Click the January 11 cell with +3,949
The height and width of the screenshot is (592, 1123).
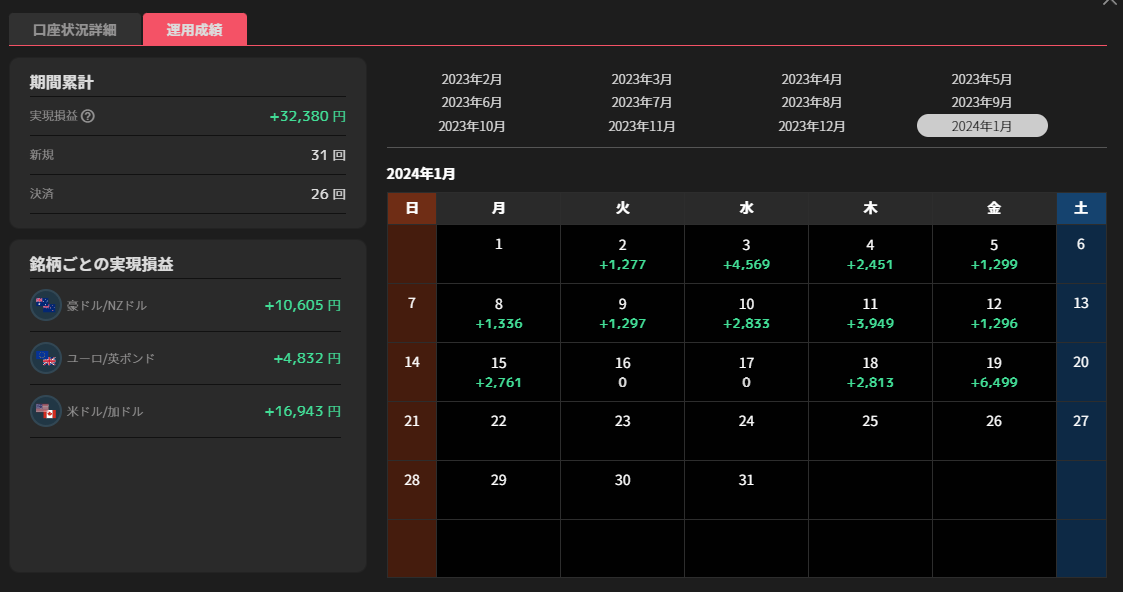click(870, 314)
